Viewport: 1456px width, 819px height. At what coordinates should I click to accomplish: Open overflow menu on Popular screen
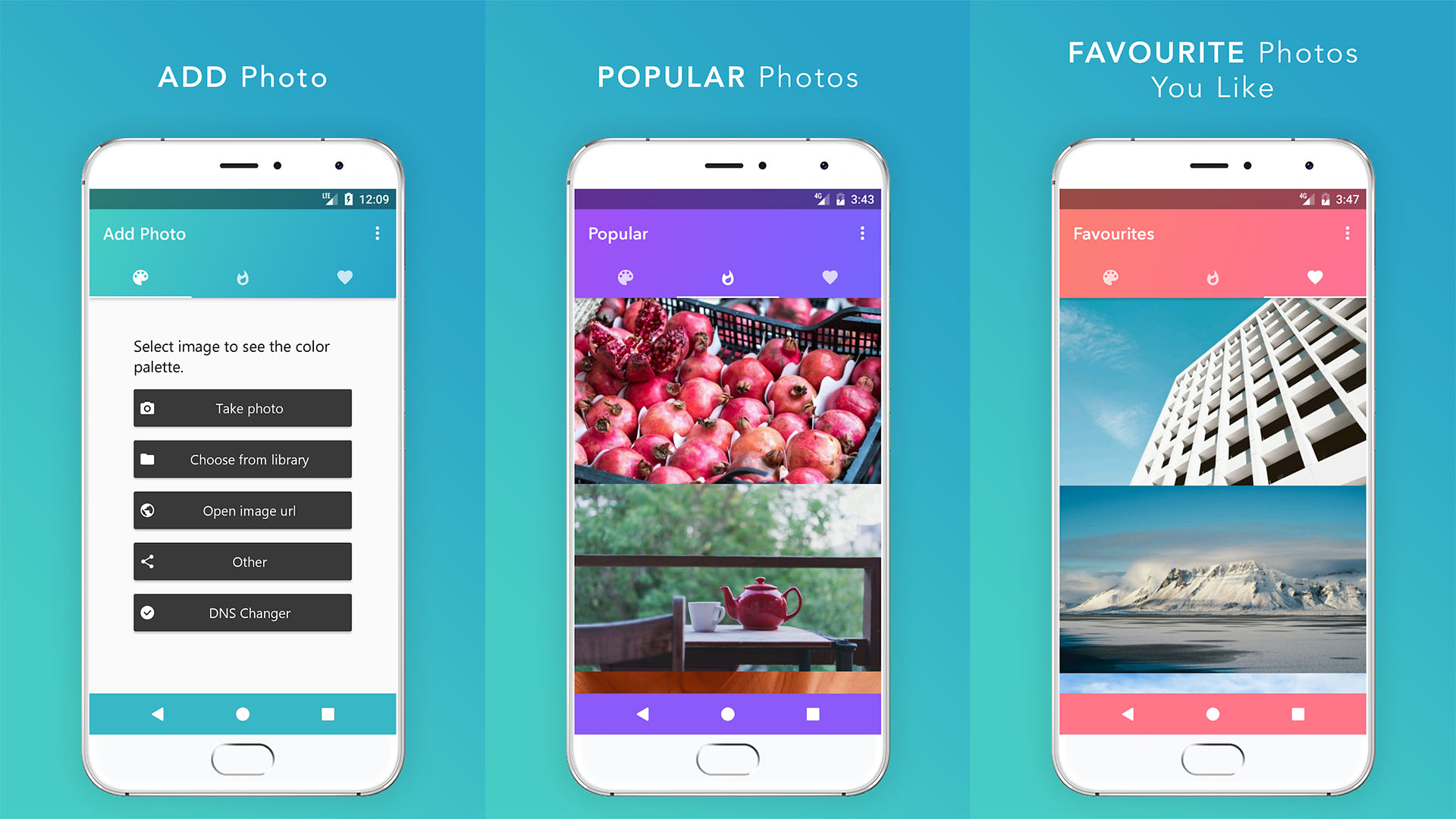862,234
